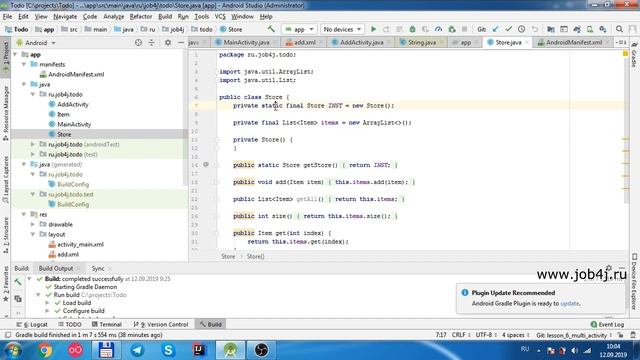Open the Gradle side panel tab
640x360 pixels.
coord(634,55)
